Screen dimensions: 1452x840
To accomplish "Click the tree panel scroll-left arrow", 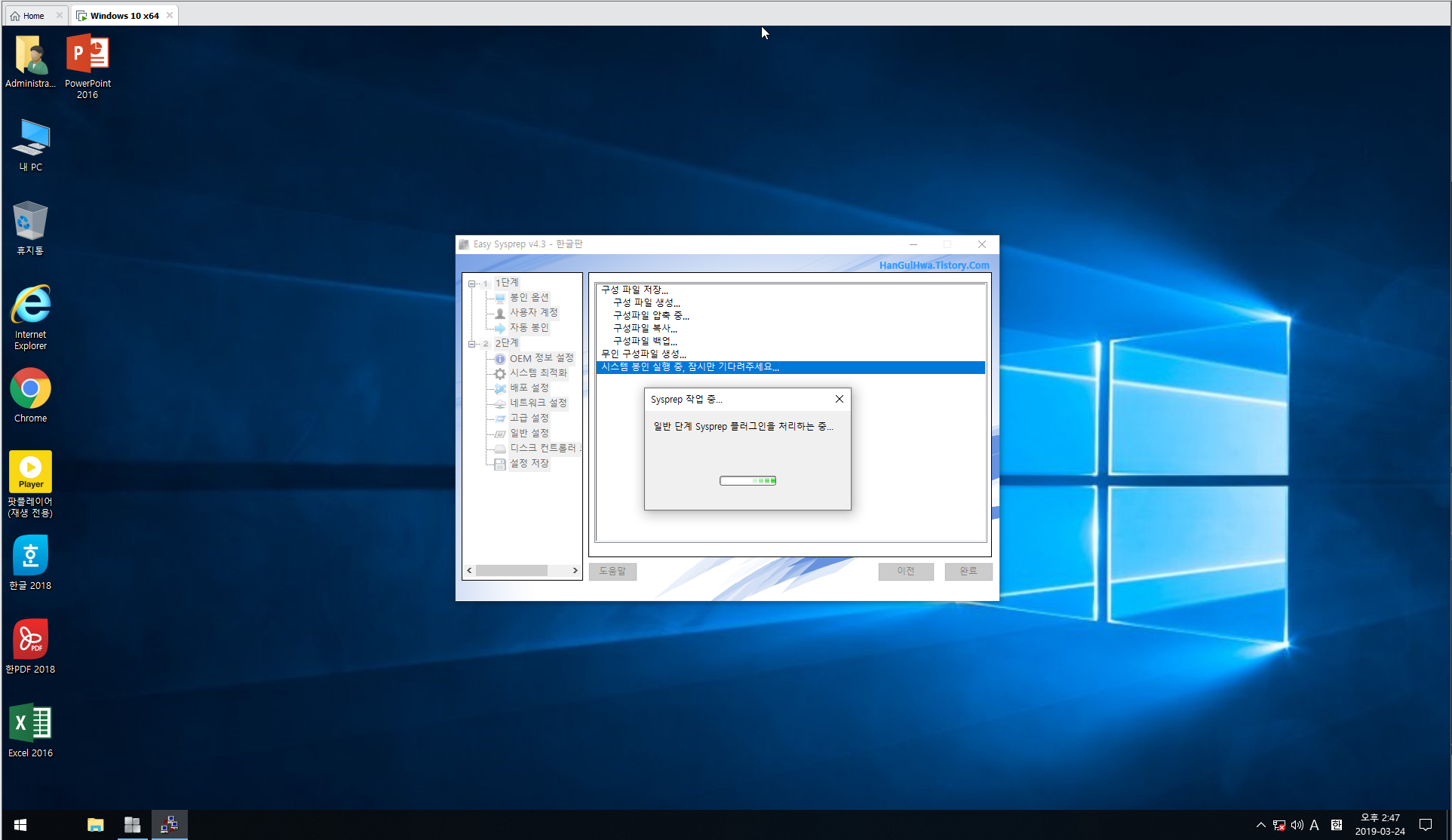I will (x=469, y=571).
